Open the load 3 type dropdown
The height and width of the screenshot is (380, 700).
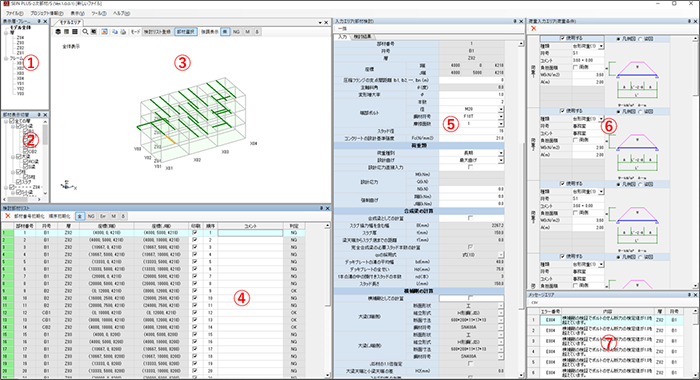601,192
